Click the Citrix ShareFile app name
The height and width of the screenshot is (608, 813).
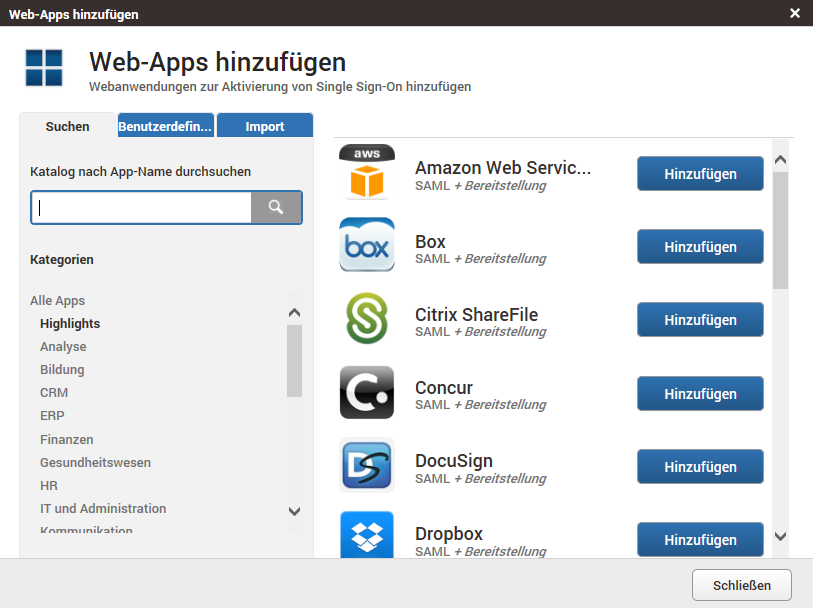[x=476, y=315]
